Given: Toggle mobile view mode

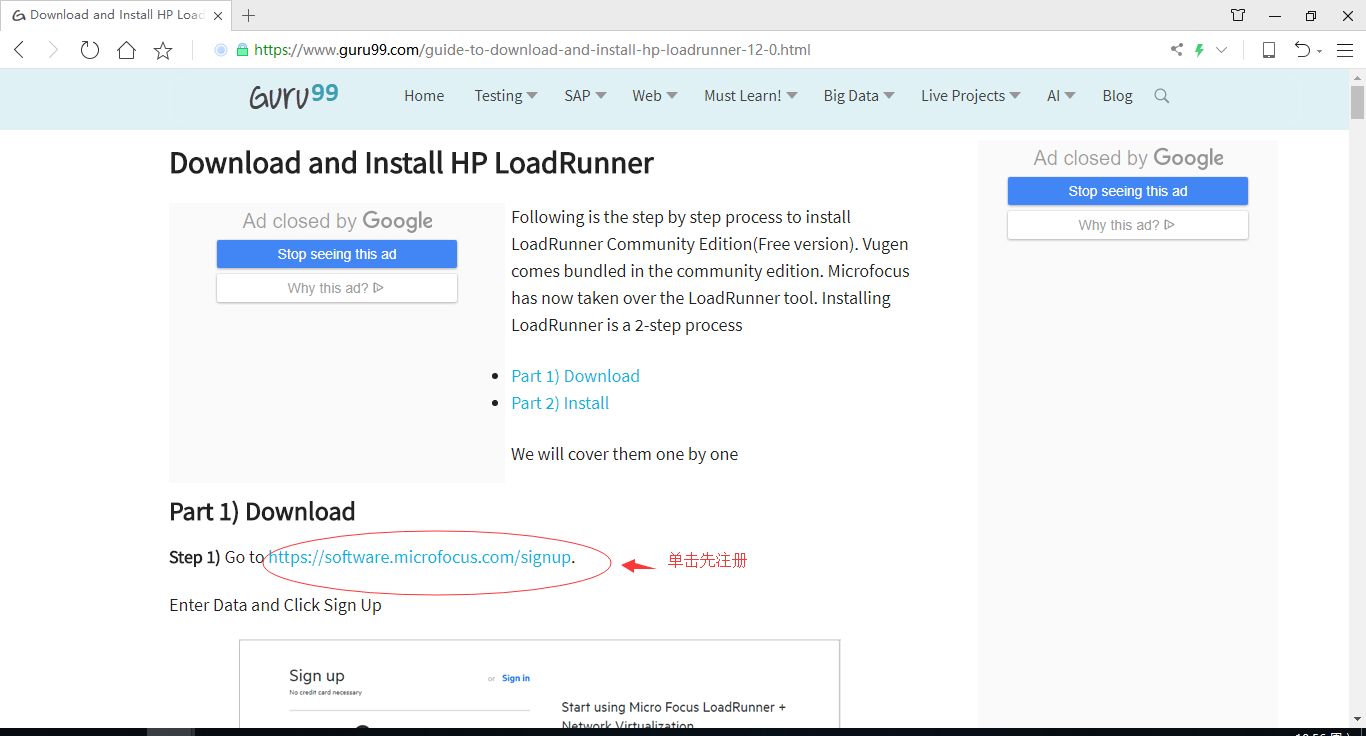Looking at the screenshot, I should point(1268,49).
